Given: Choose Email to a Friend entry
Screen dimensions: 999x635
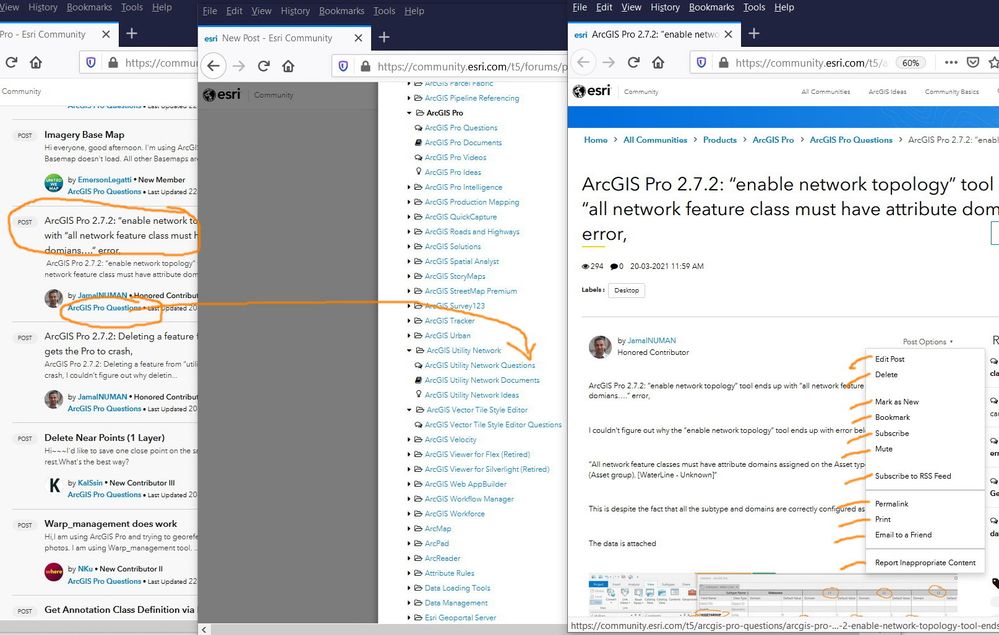Looking at the screenshot, I should tap(903, 535).
